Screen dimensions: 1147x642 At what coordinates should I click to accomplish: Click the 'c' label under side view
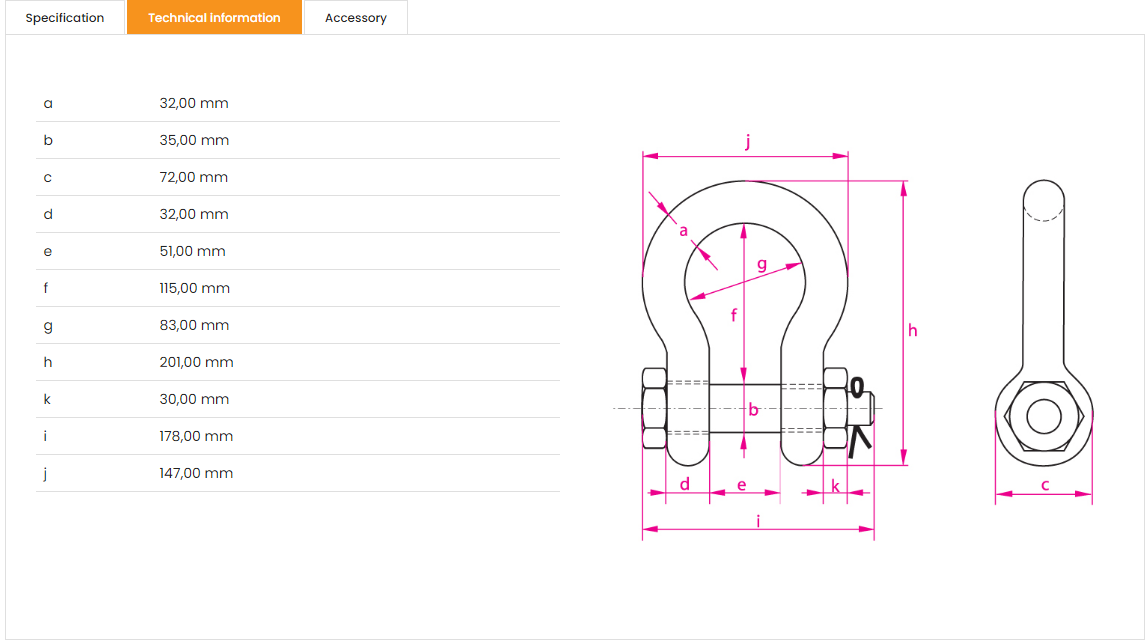pos(1045,485)
